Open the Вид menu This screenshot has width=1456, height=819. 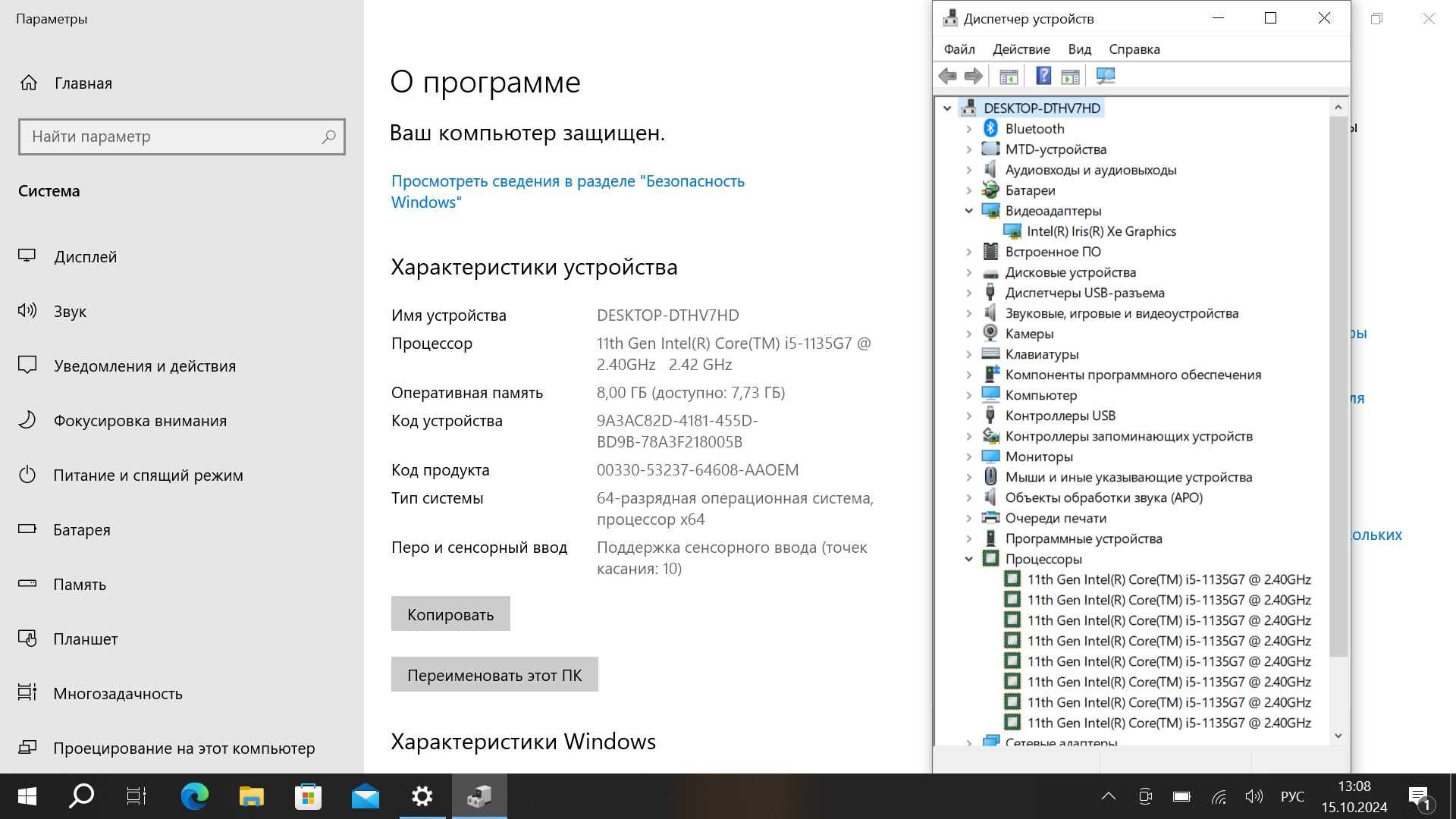click(1080, 49)
